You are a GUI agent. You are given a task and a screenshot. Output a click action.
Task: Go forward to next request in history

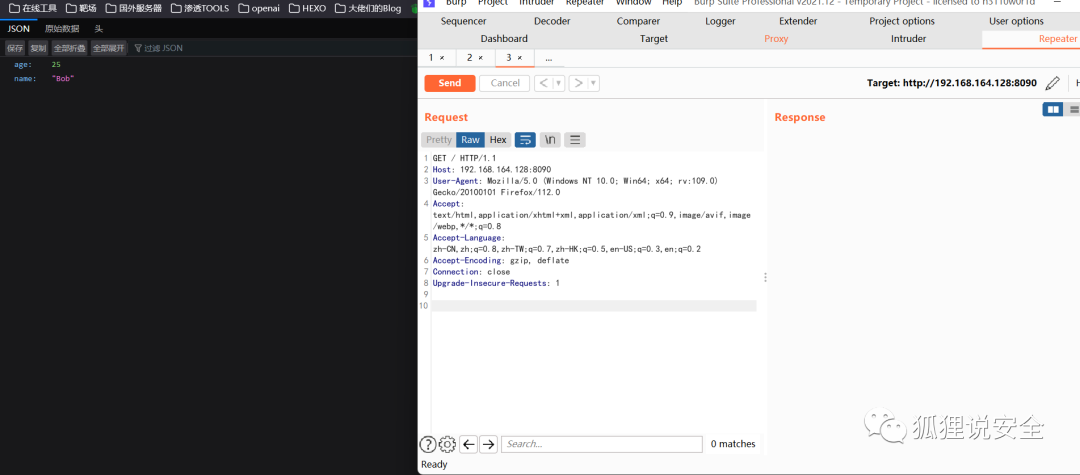(579, 83)
